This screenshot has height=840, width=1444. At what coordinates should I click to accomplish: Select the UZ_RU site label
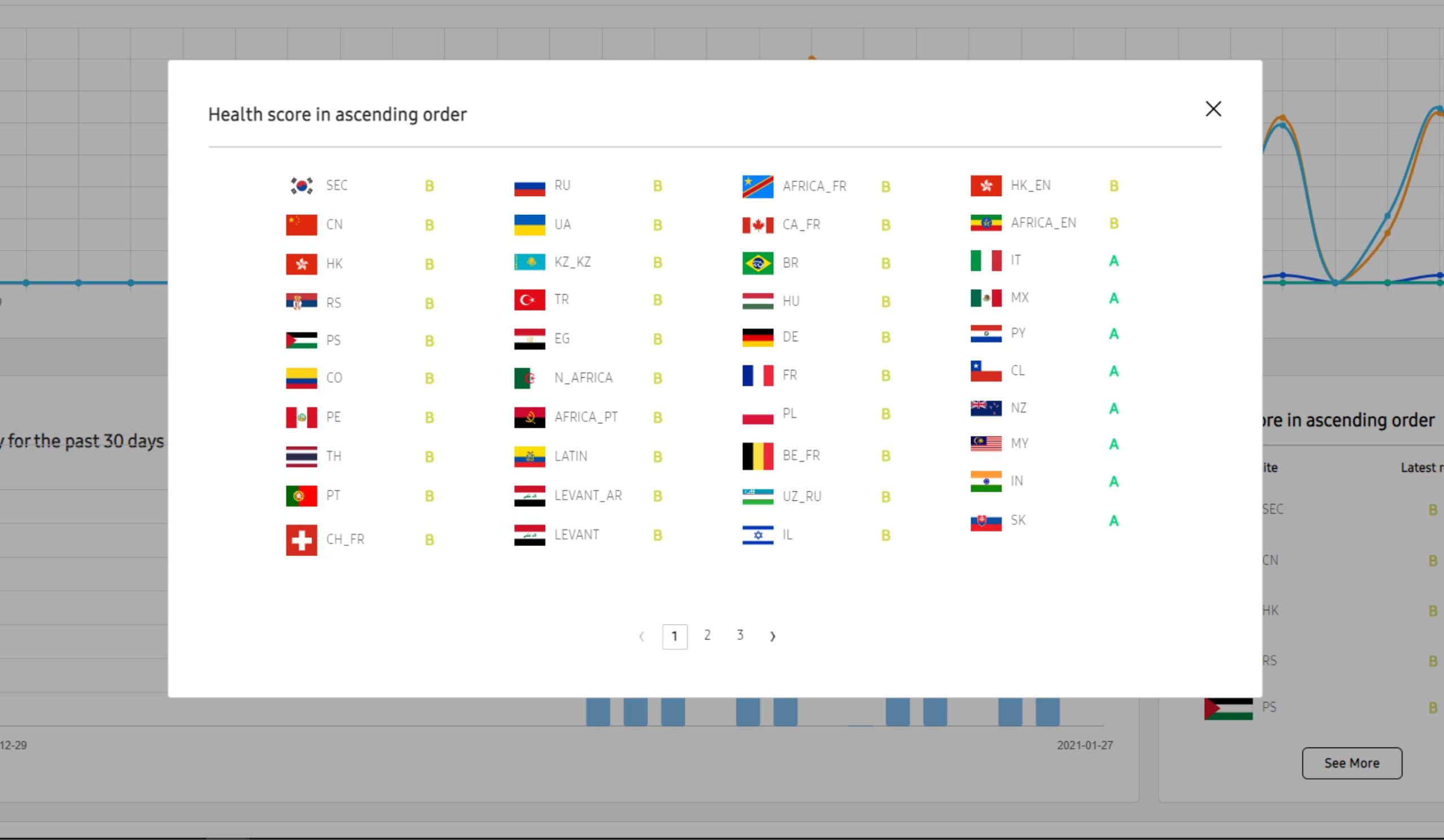coord(802,496)
